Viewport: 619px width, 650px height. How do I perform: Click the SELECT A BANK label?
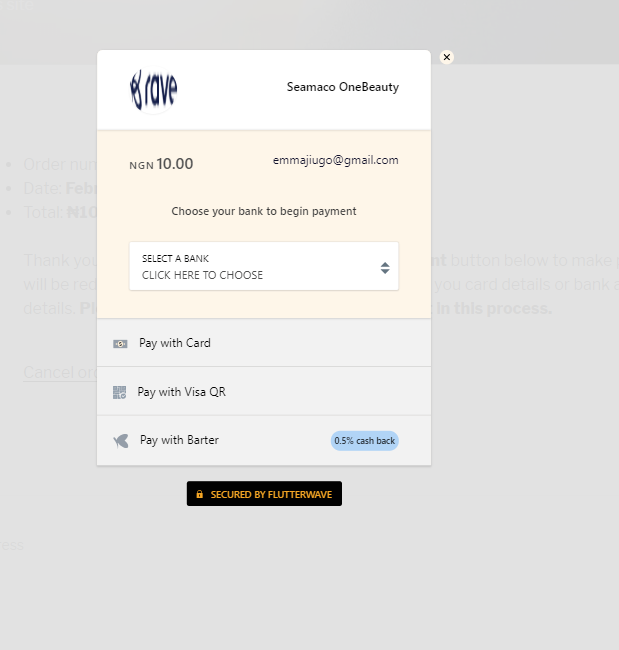175,259
